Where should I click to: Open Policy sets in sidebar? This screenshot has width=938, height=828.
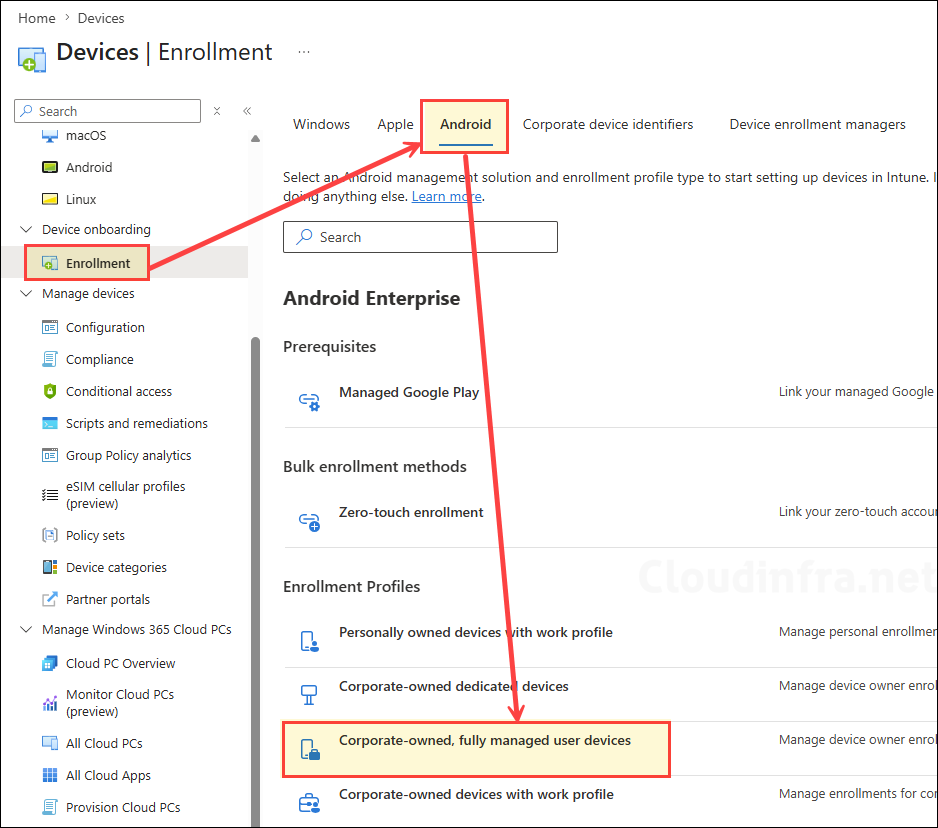(x=95, y=535)
